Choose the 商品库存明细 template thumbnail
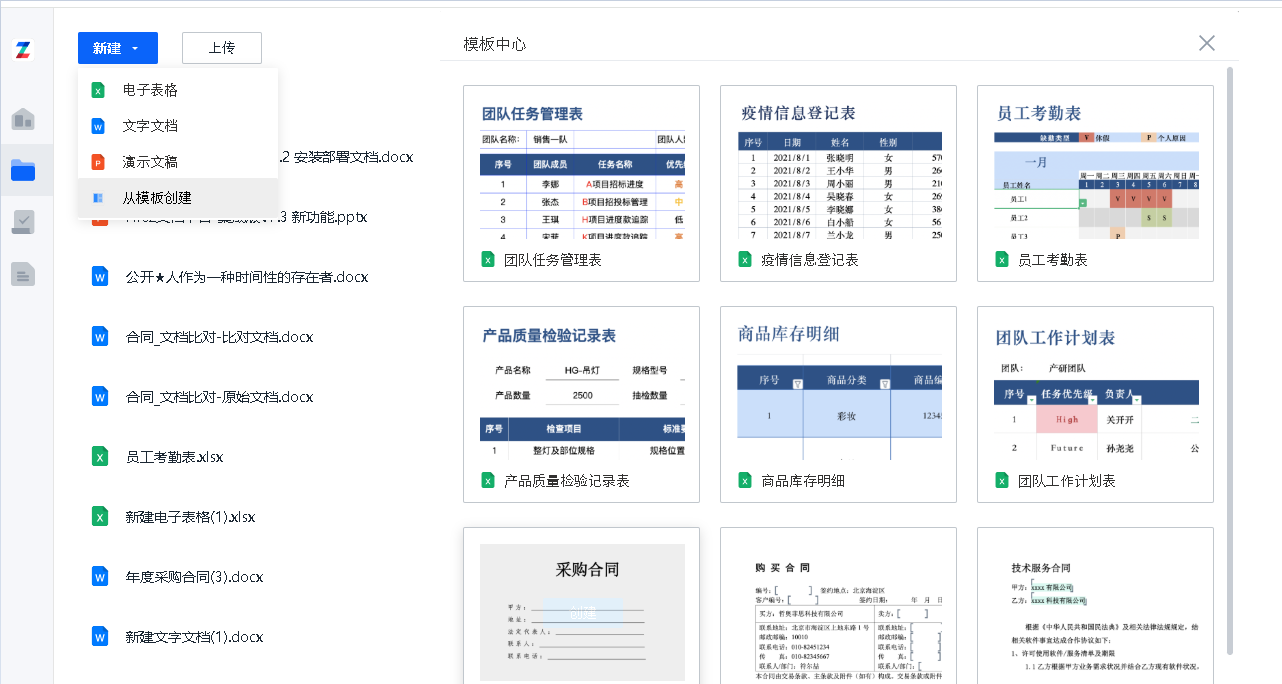Viewport: 1282px width, 684px height. (838, 391)
